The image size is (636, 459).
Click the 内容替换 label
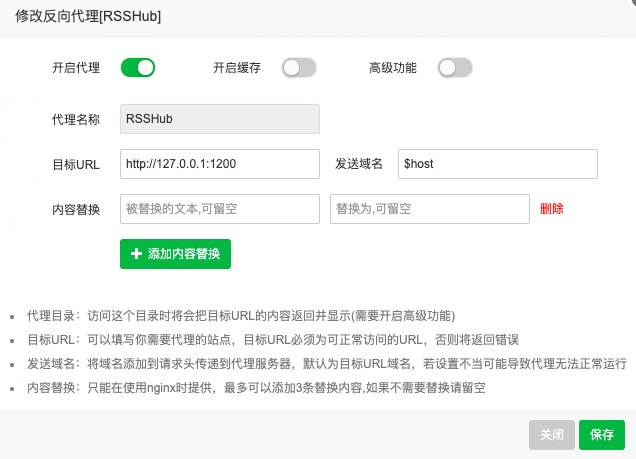[76, 209]
